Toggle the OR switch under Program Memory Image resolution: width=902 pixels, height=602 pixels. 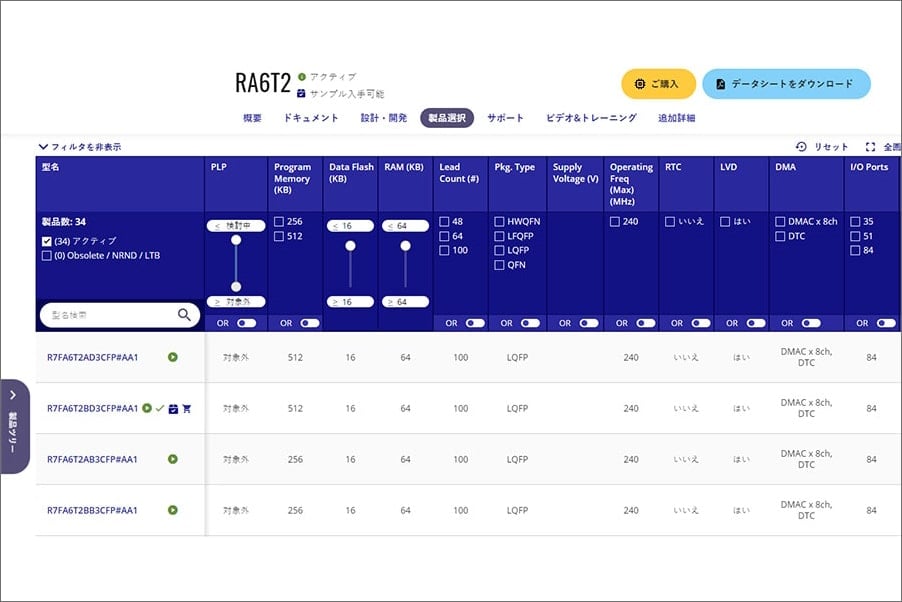pos(309,323)
